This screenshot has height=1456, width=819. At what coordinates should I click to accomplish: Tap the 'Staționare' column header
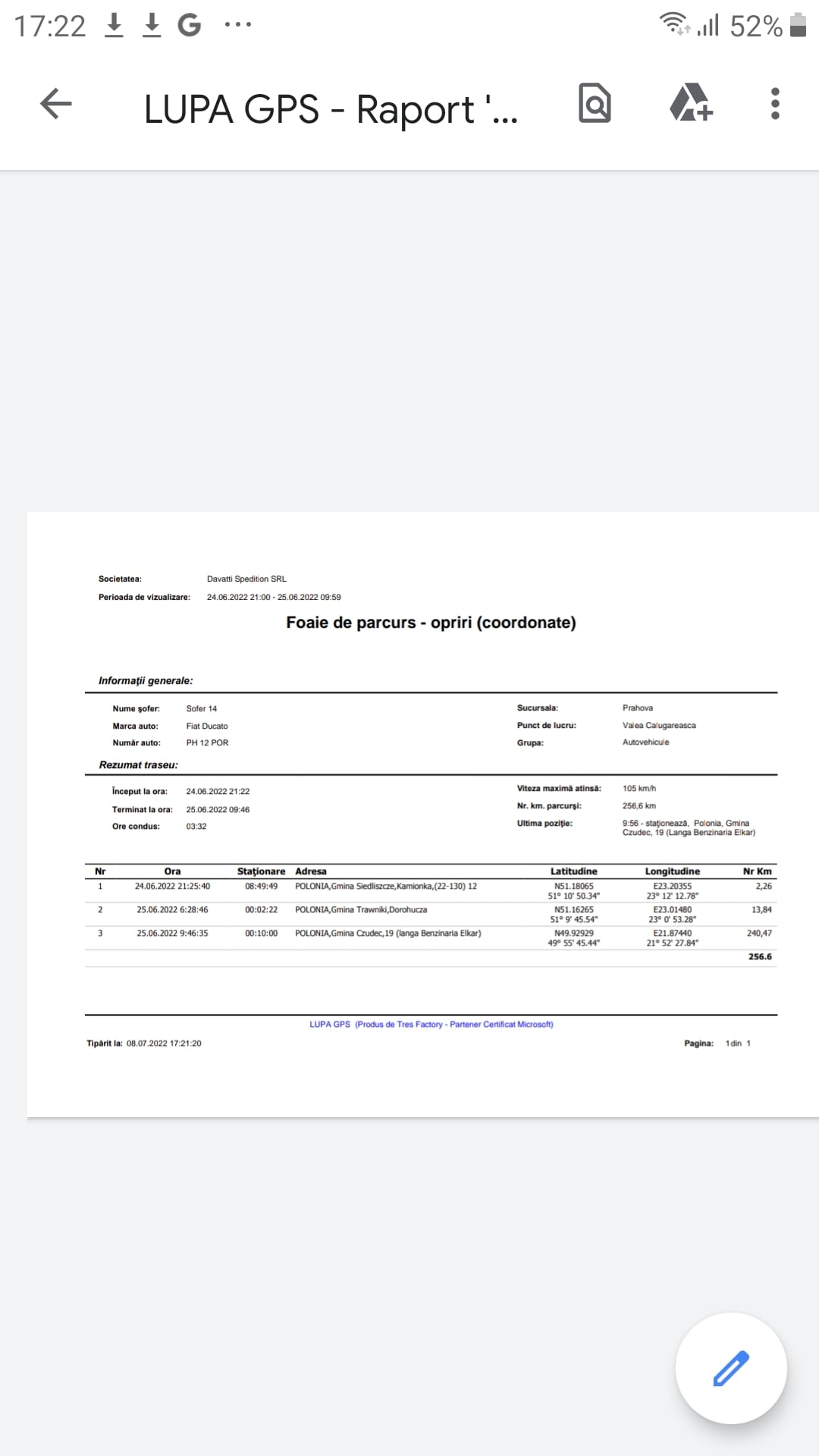(x=261, y=871)
